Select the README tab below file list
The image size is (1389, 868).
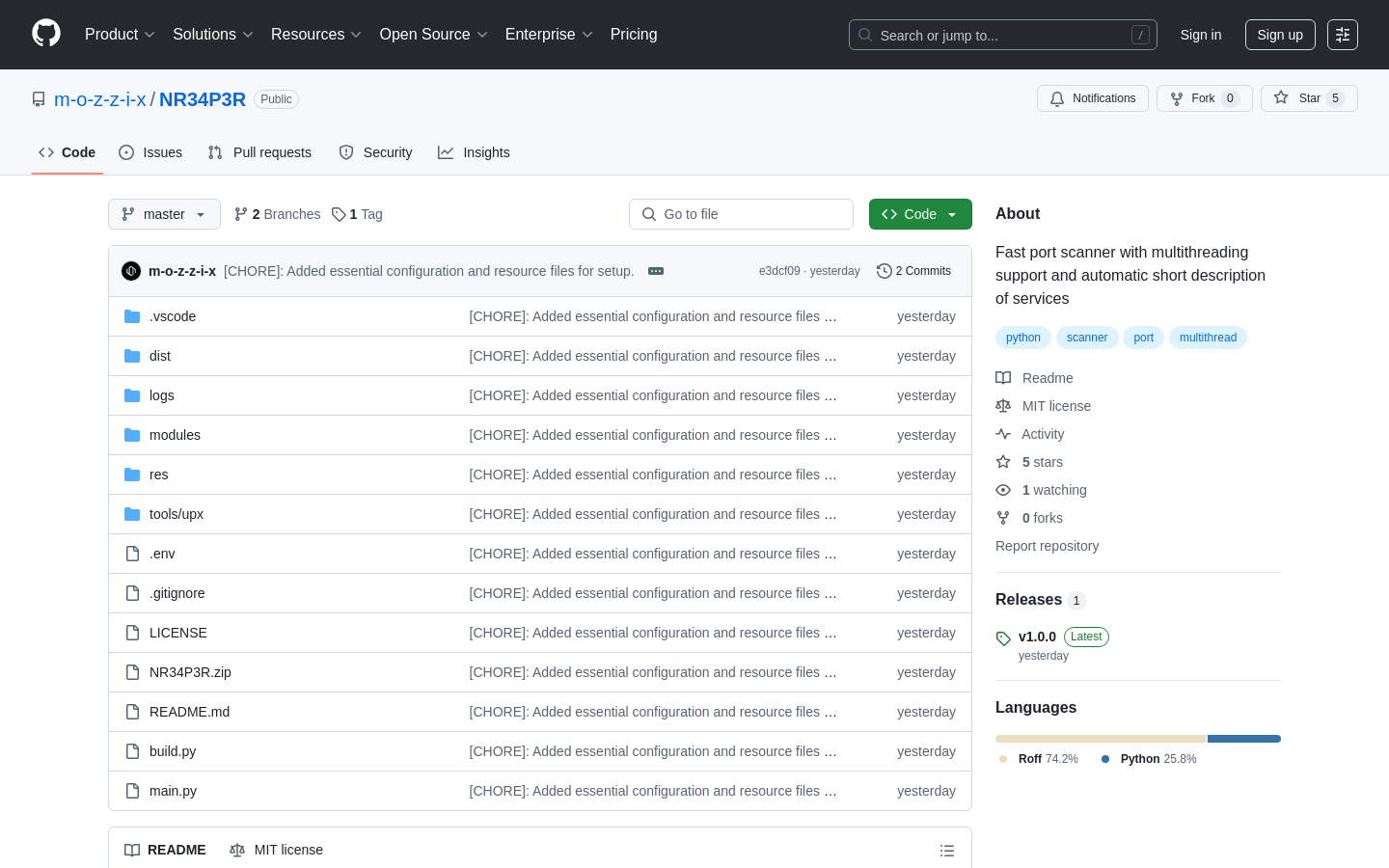(165, 850)
